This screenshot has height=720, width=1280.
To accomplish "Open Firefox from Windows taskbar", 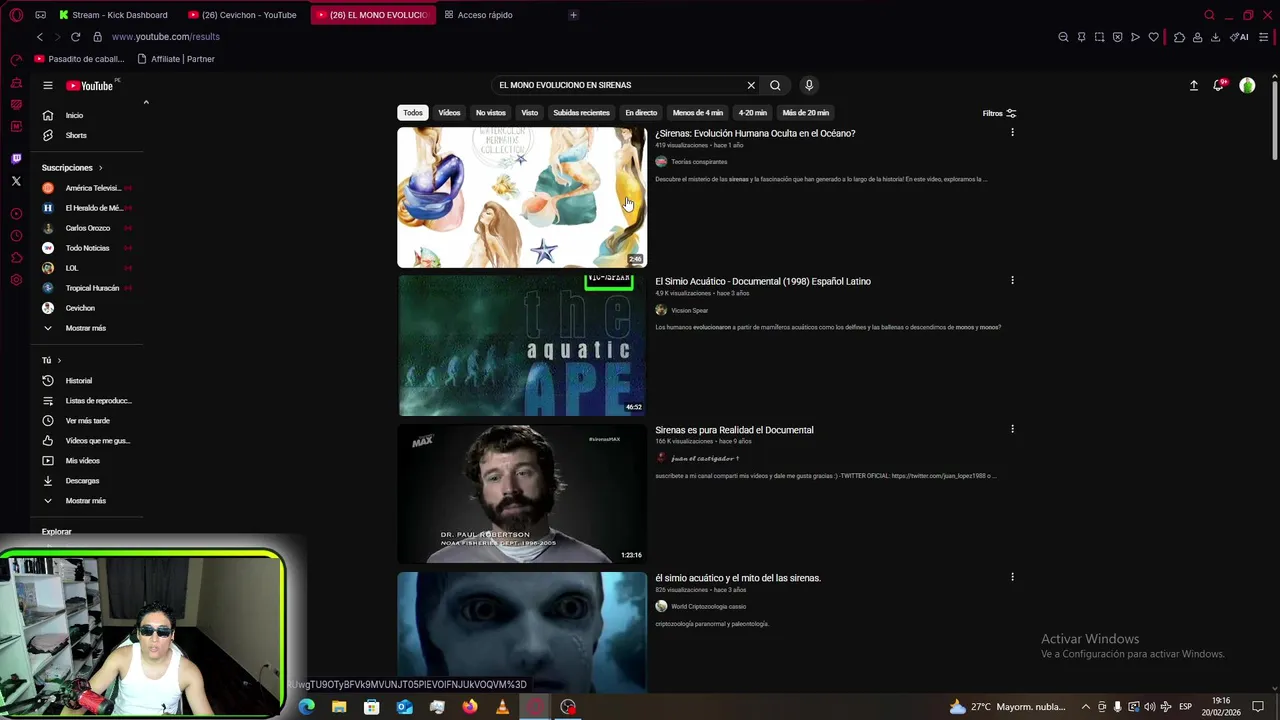I will tap(470, 707).
